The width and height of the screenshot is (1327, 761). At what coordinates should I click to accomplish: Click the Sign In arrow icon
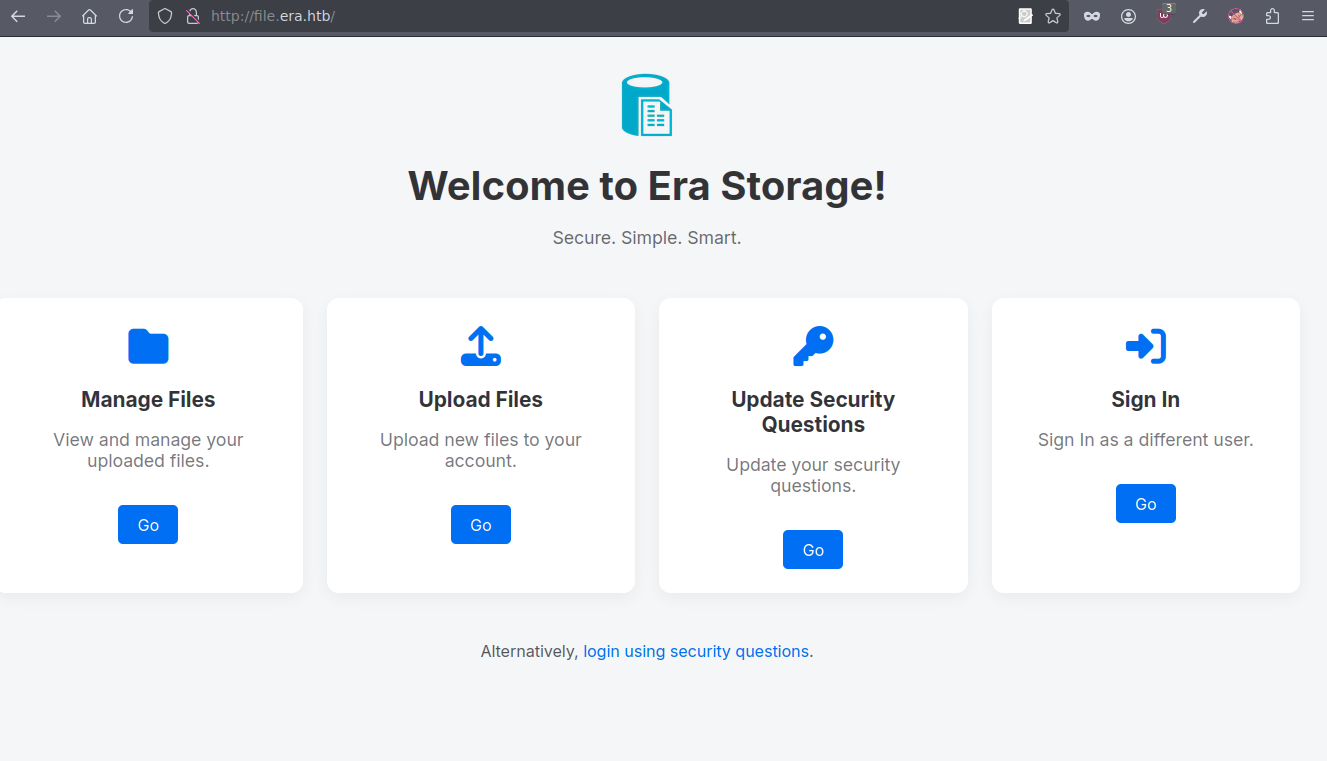(x=1146, y=346)
